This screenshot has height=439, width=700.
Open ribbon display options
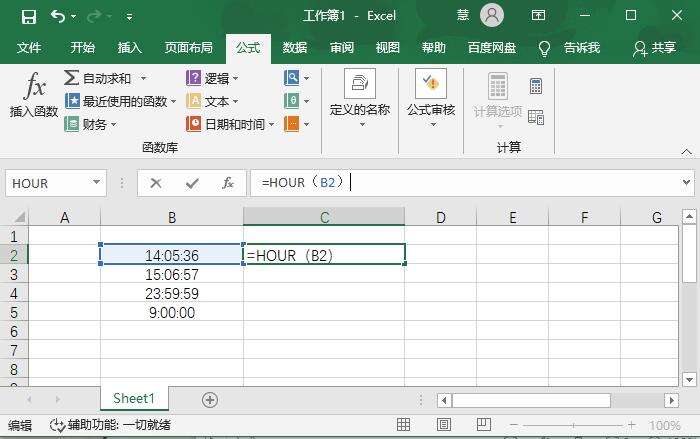(x=538, y=16)
